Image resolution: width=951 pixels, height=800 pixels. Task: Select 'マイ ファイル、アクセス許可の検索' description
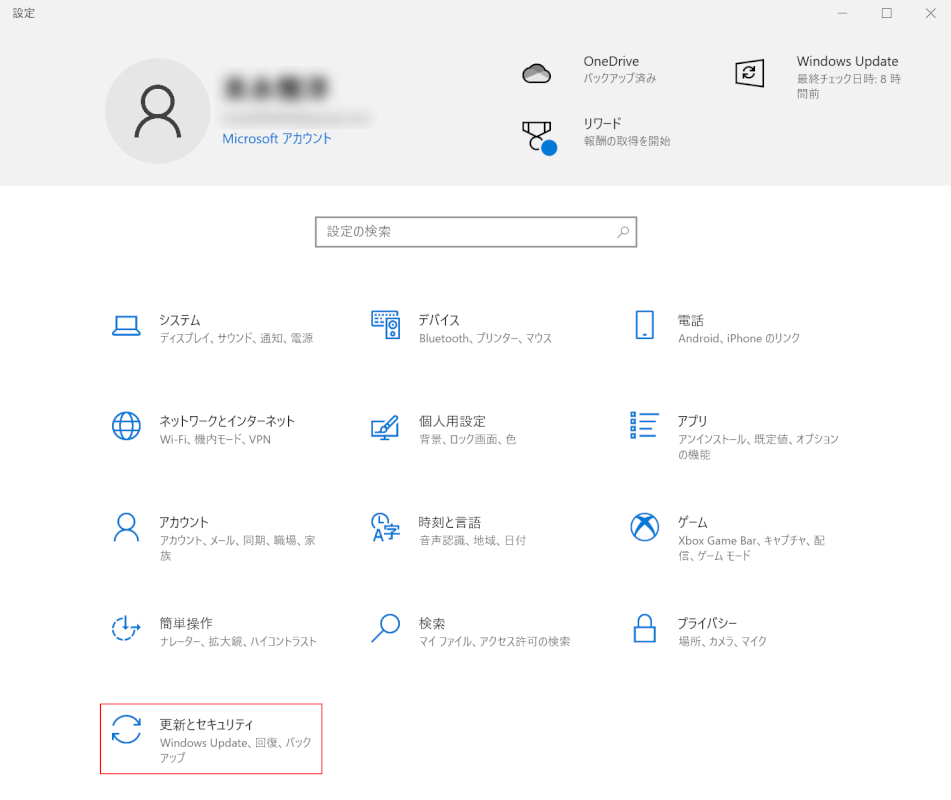click(x=494, y=641)
